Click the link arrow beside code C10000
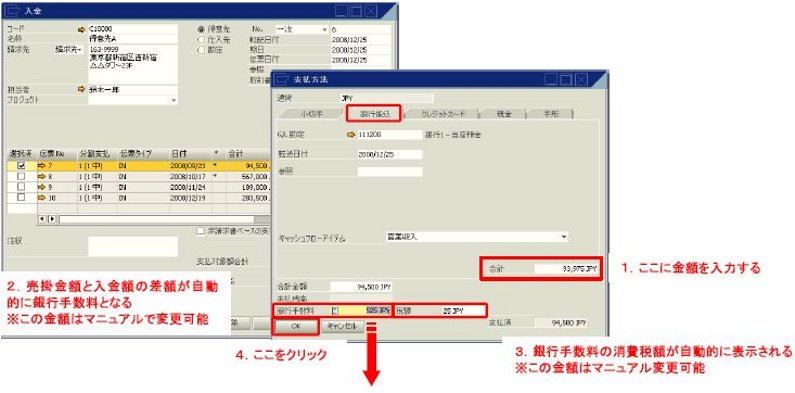 [82, 29]
